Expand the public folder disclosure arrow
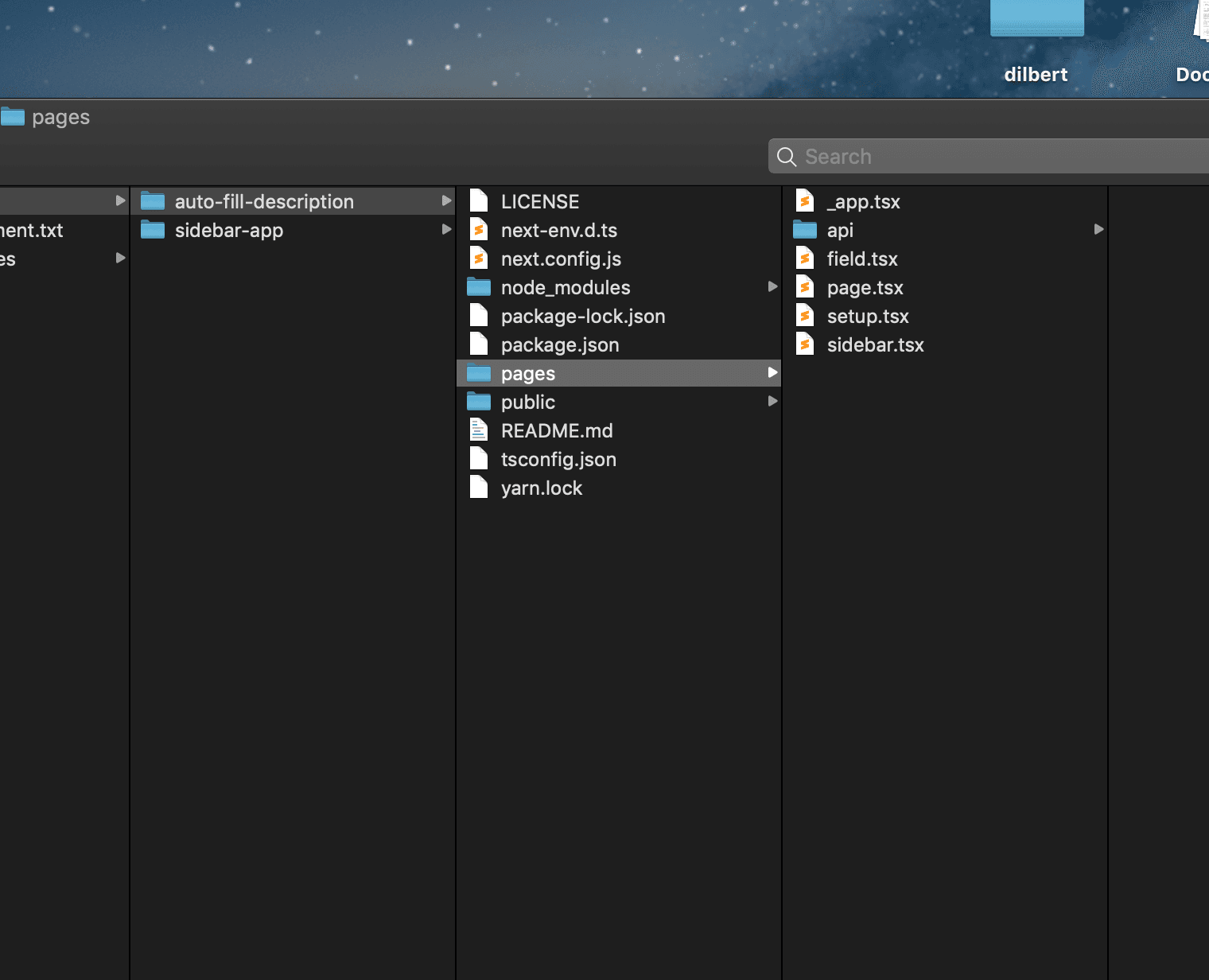Viewport: 1209px width, 980px height. point(772,402)
